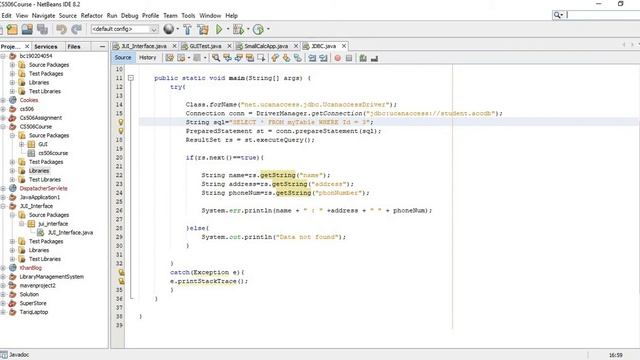
Task: Expand the SuperStore project node
Action: (x=3, y=303)
